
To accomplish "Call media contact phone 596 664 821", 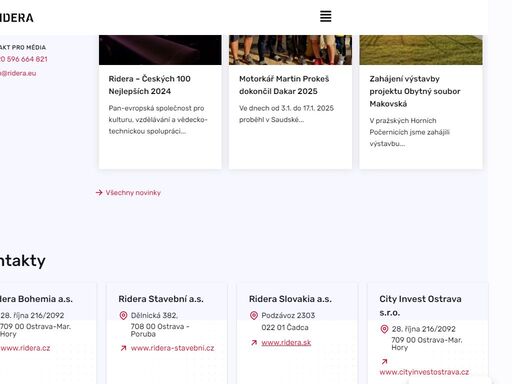I will (24, 59).
